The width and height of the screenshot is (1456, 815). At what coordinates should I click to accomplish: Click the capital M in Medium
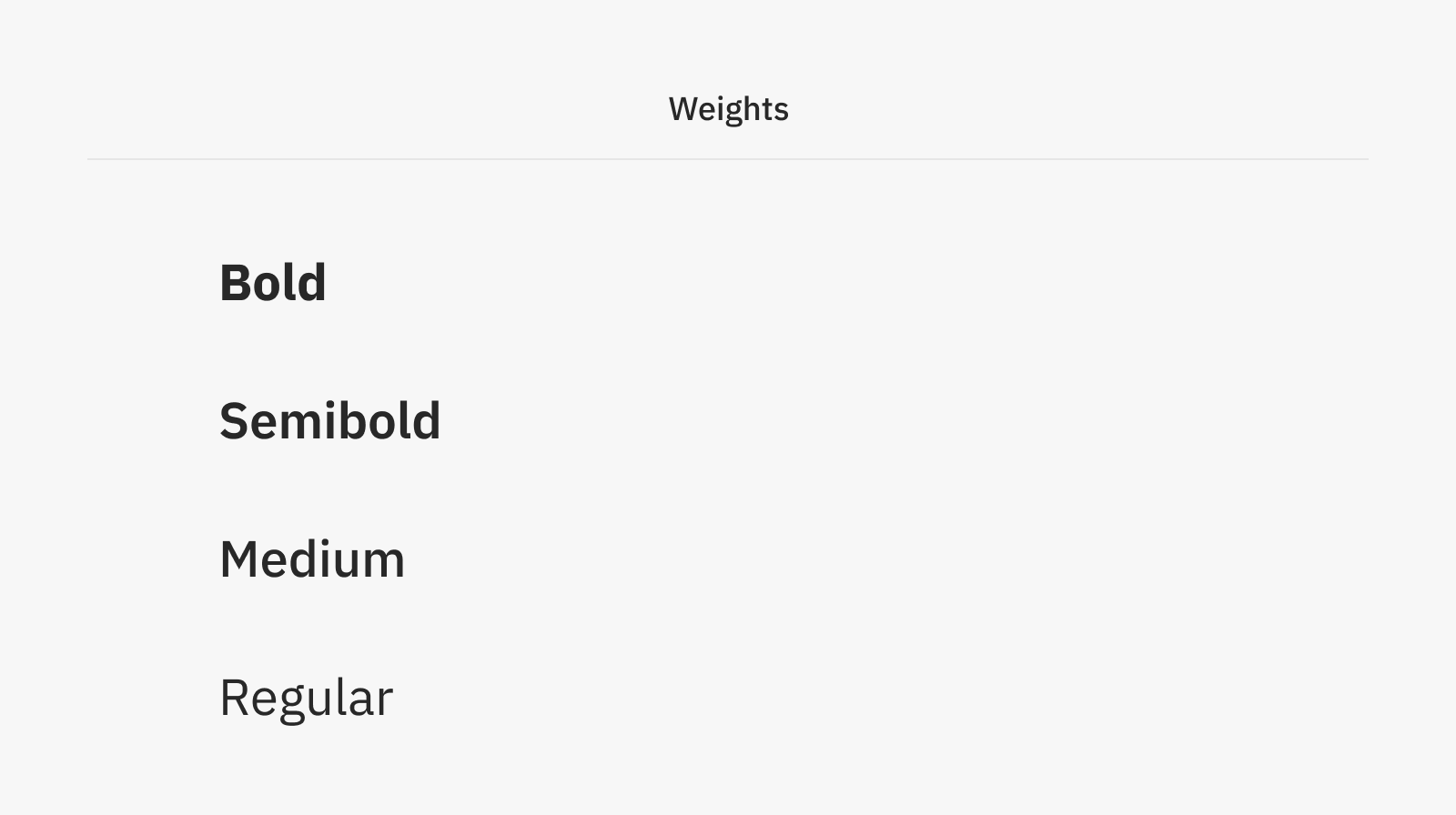pos(238,559)
